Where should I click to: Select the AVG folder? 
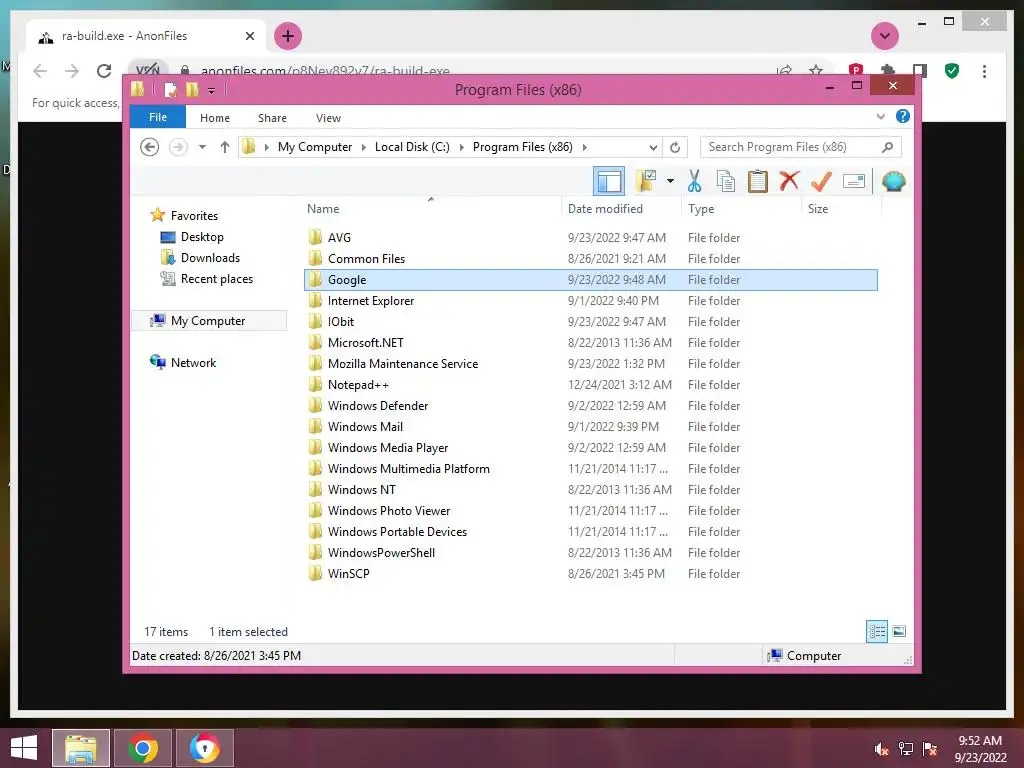[x=339, y=238]
